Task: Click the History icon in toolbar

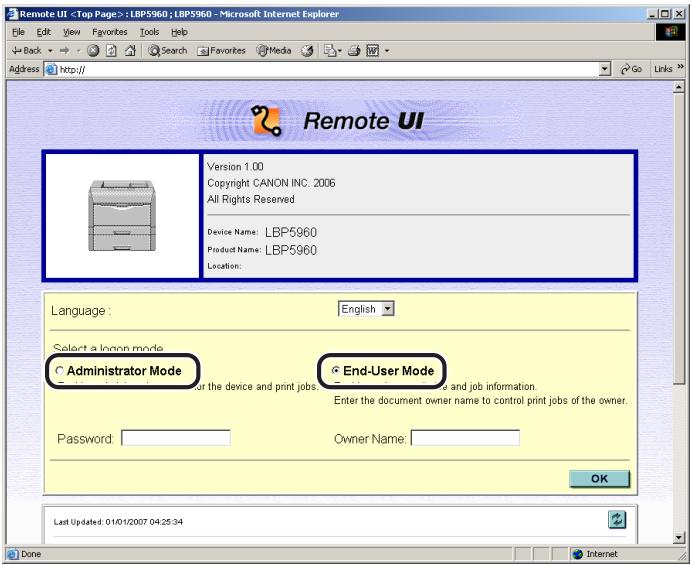Action: 307,51
